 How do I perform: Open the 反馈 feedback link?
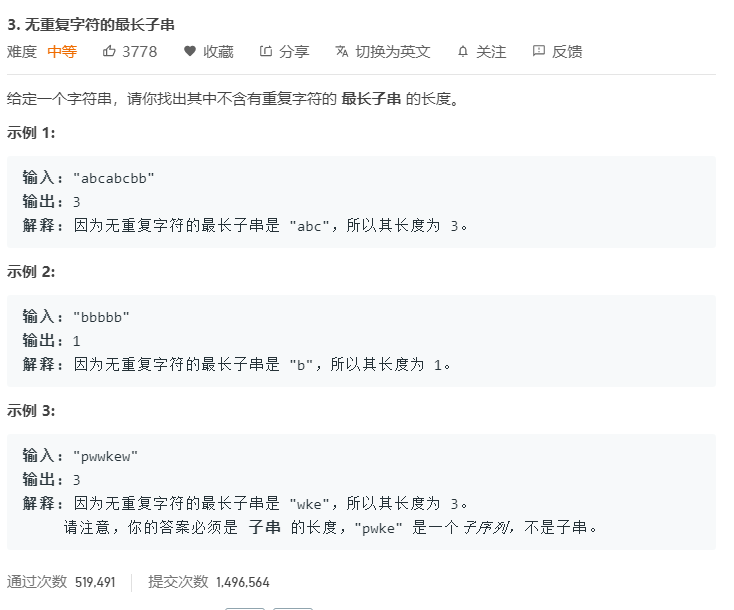(x=567, y=51)
